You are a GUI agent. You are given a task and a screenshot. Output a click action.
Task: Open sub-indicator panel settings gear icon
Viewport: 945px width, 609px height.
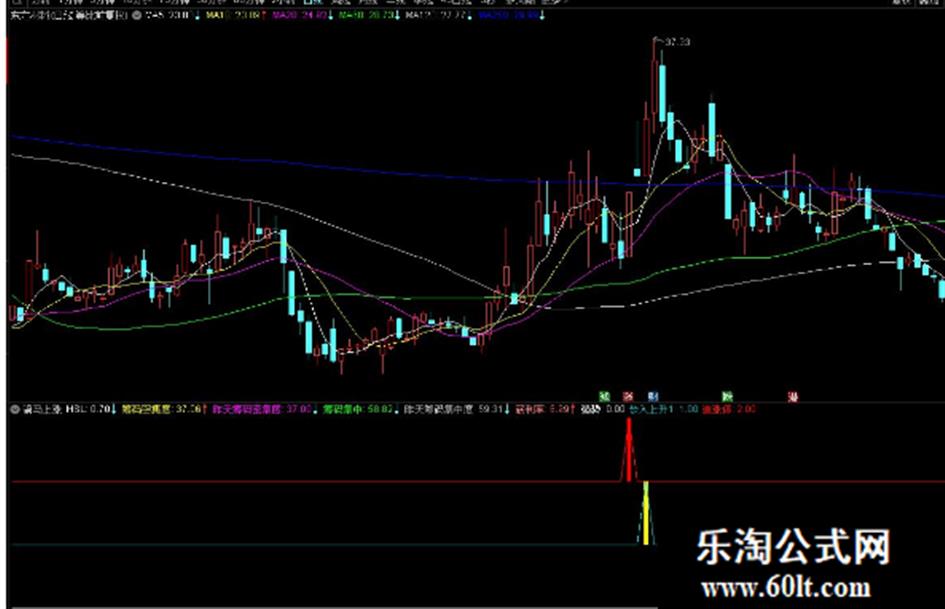tap(15, 409)
